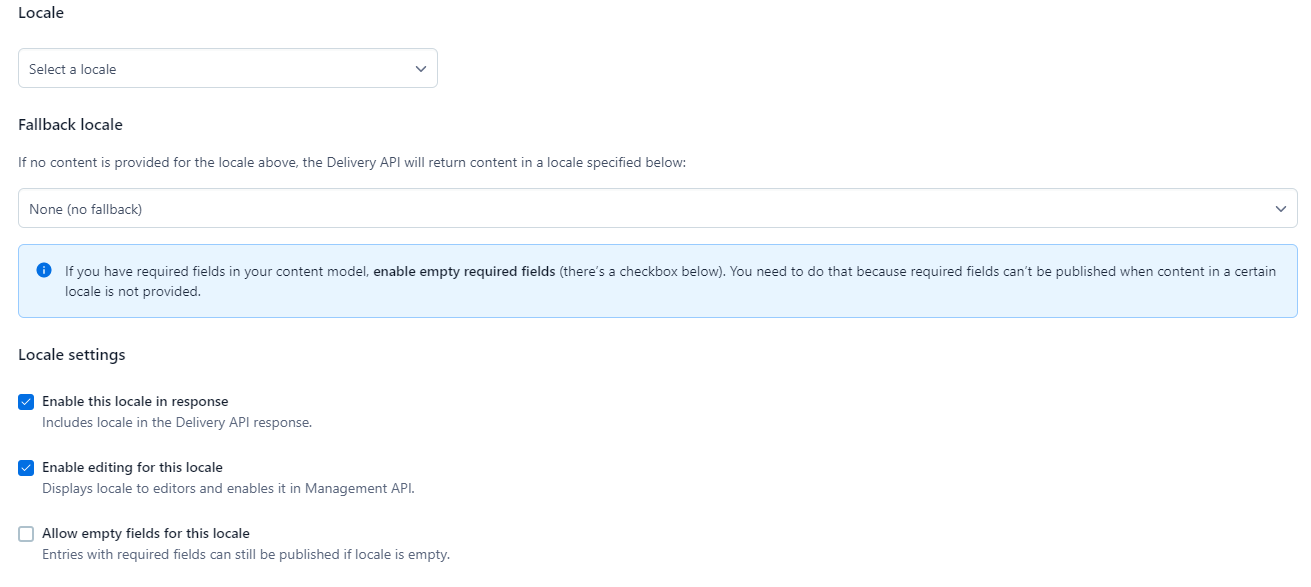Click the info icon in blue notice
Image resolution: width=1311 pixels, height=587 pixels.
pos(43,271)
